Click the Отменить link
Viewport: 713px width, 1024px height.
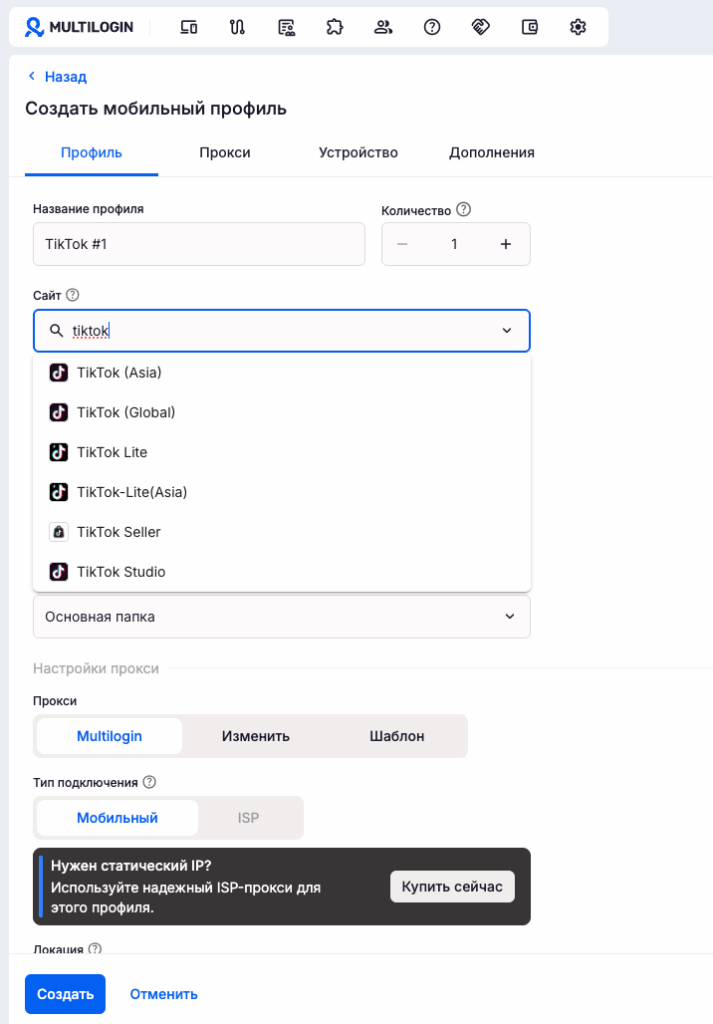[x=164, y=994]
